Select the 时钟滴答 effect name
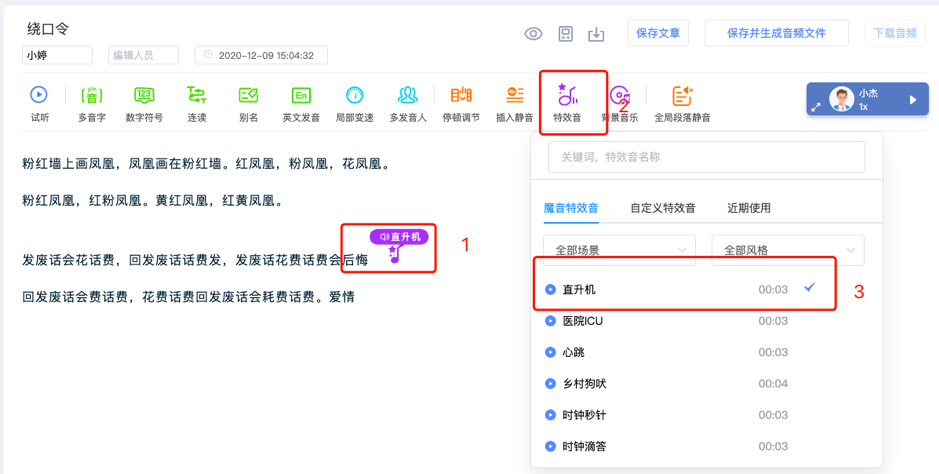Image resolution: width=939 pixels, height=474 pixels. coord(584,446)
